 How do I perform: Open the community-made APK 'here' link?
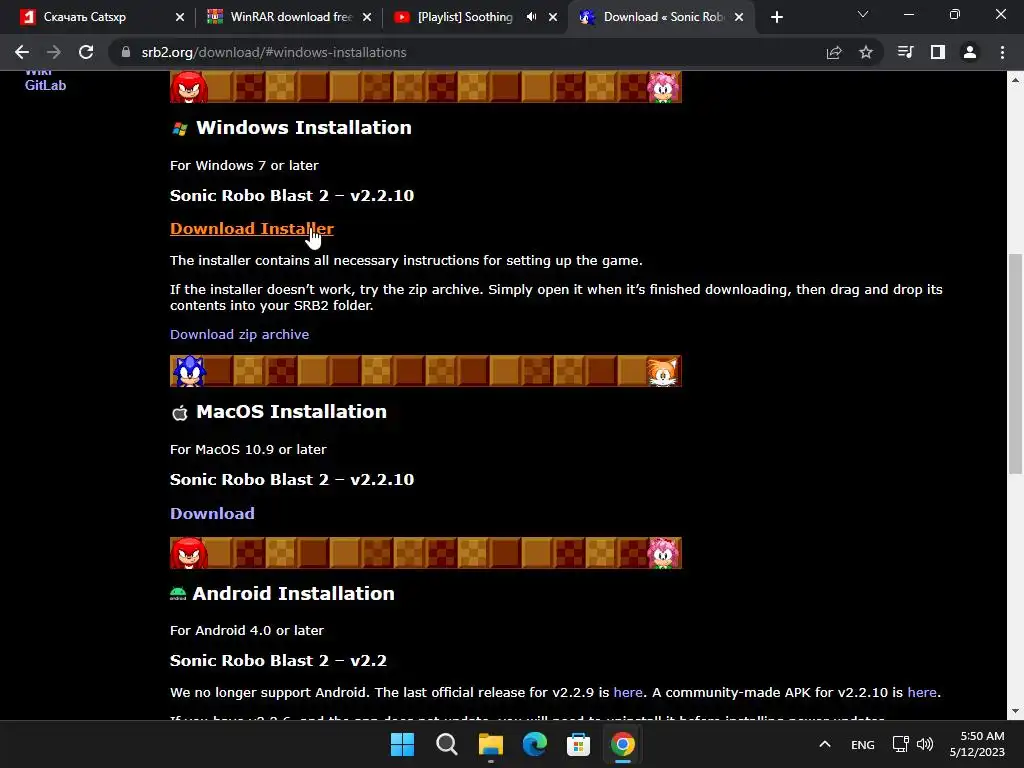[x=921, y=692]
